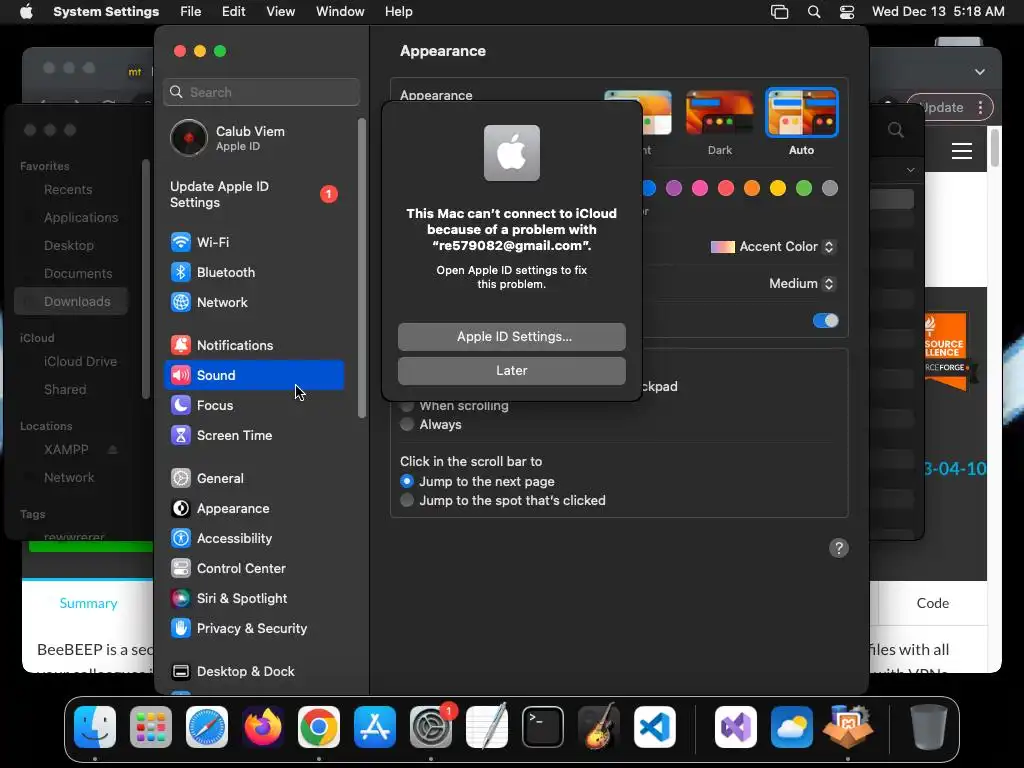Expand the chevron in background window titlebar

pyautogui.click(x=980, y=72)
